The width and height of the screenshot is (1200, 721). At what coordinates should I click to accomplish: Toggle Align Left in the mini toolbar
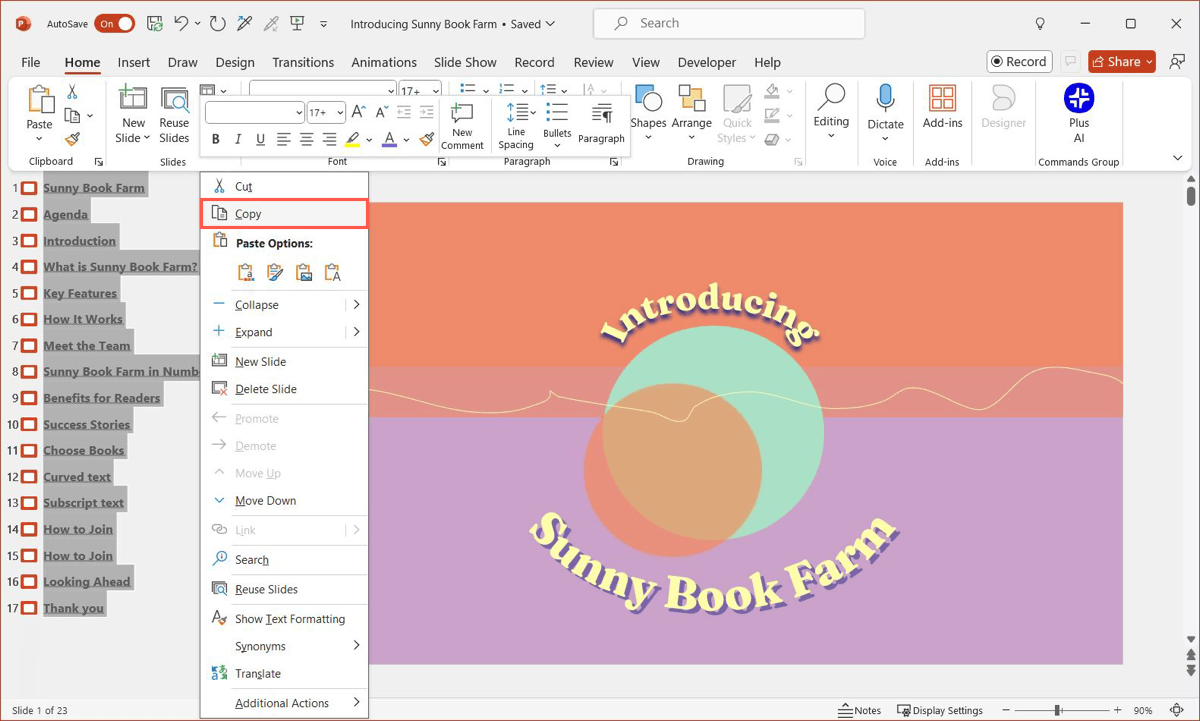284,139
